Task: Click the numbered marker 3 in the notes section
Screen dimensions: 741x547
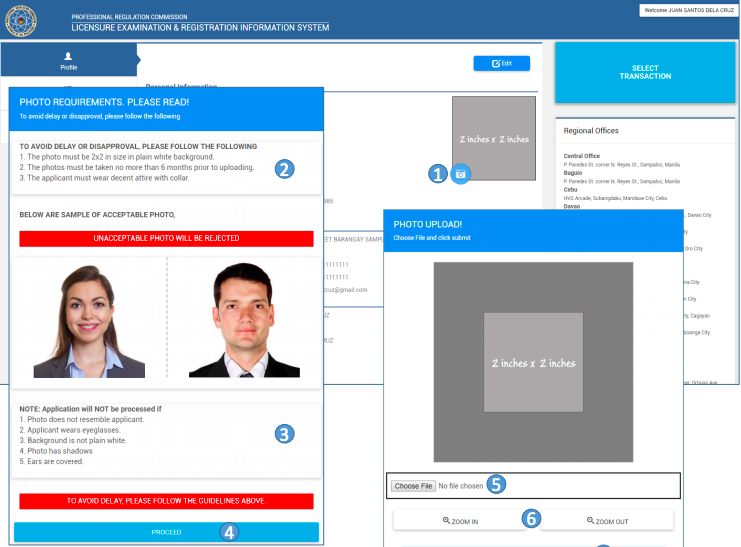Action: click(285, 434)
